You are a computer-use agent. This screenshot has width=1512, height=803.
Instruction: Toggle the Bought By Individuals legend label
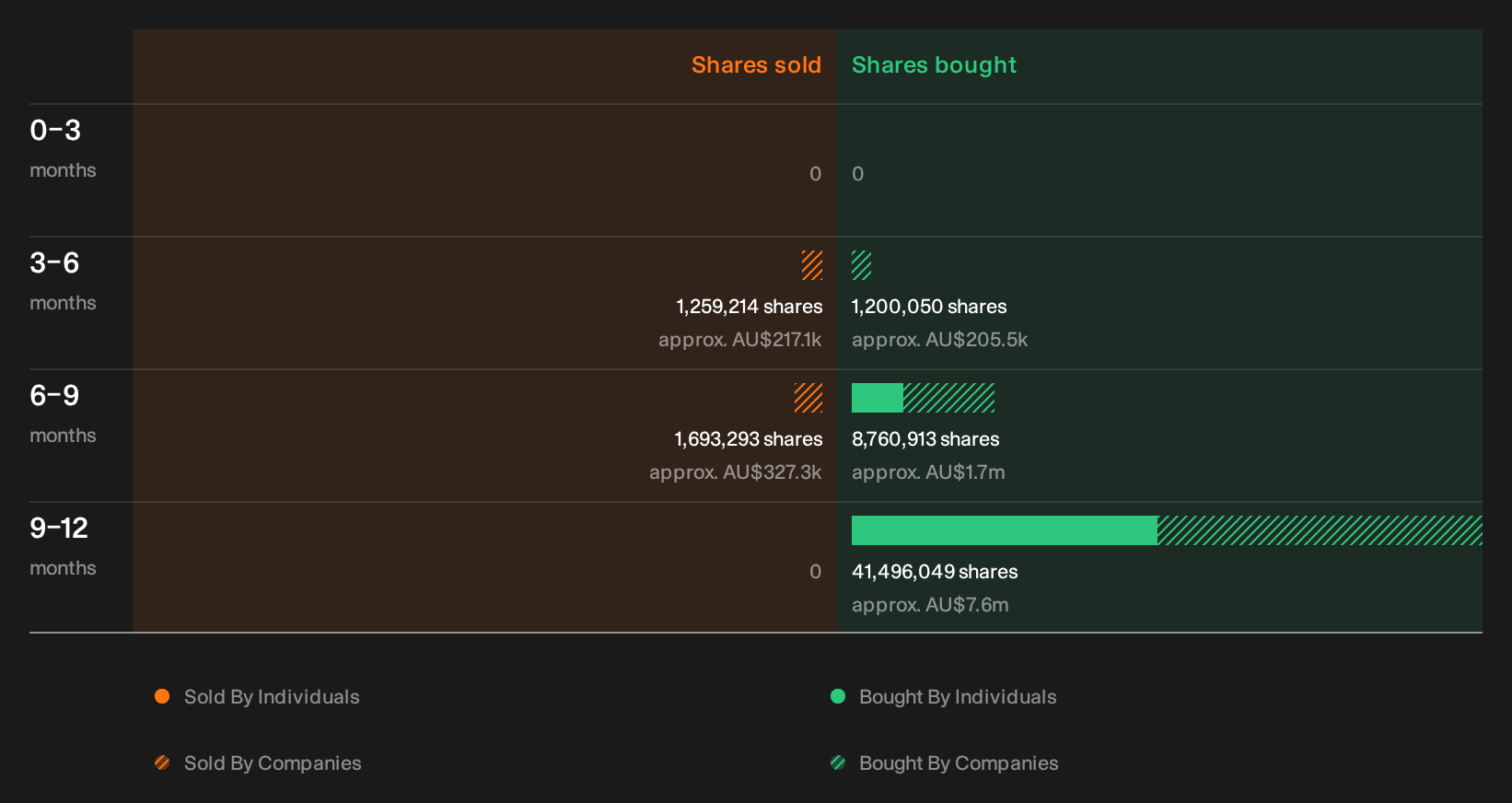958,697
